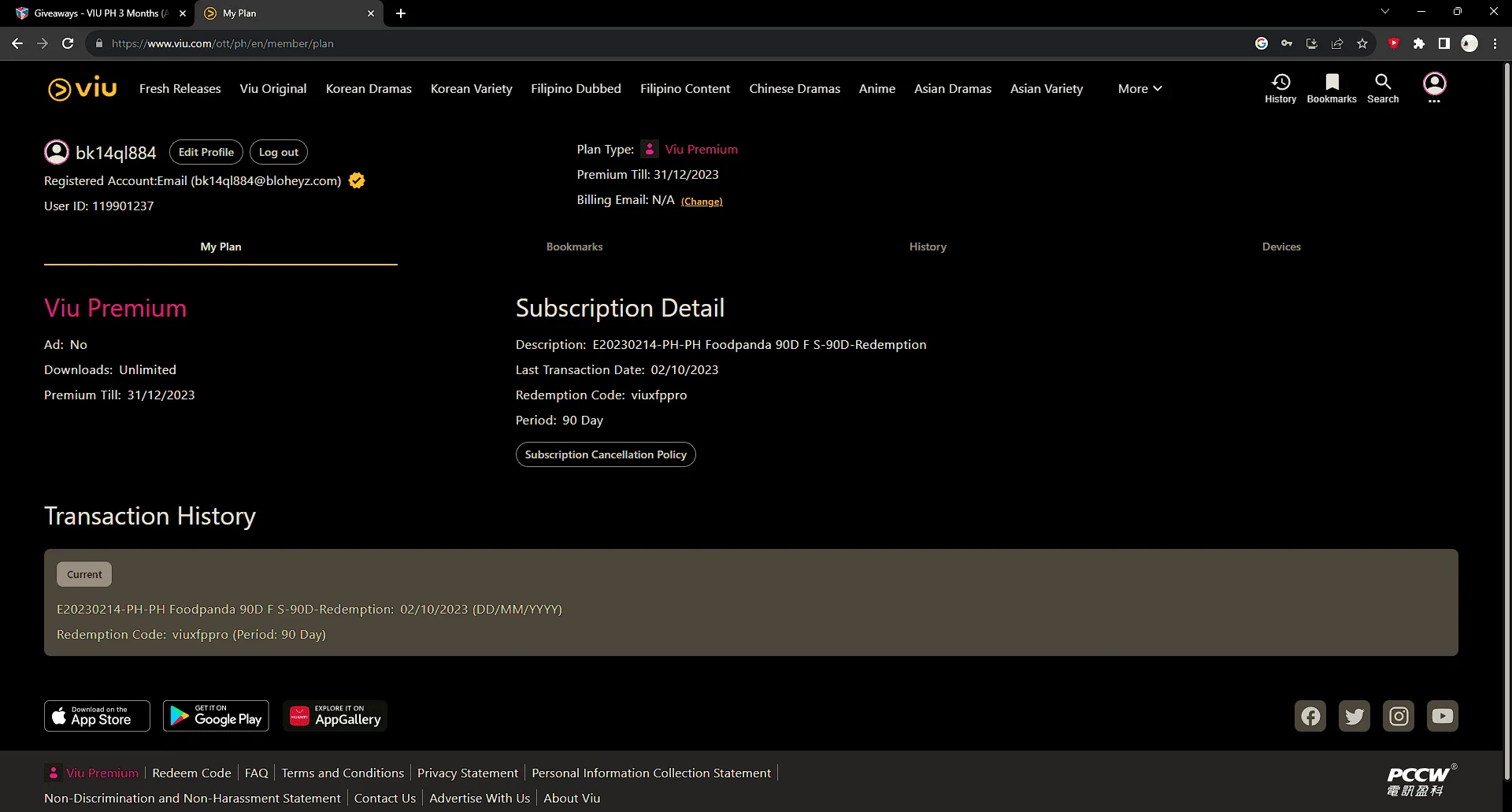
Task: Click the profile avatar beside bk14ql884
Action: 57,152
